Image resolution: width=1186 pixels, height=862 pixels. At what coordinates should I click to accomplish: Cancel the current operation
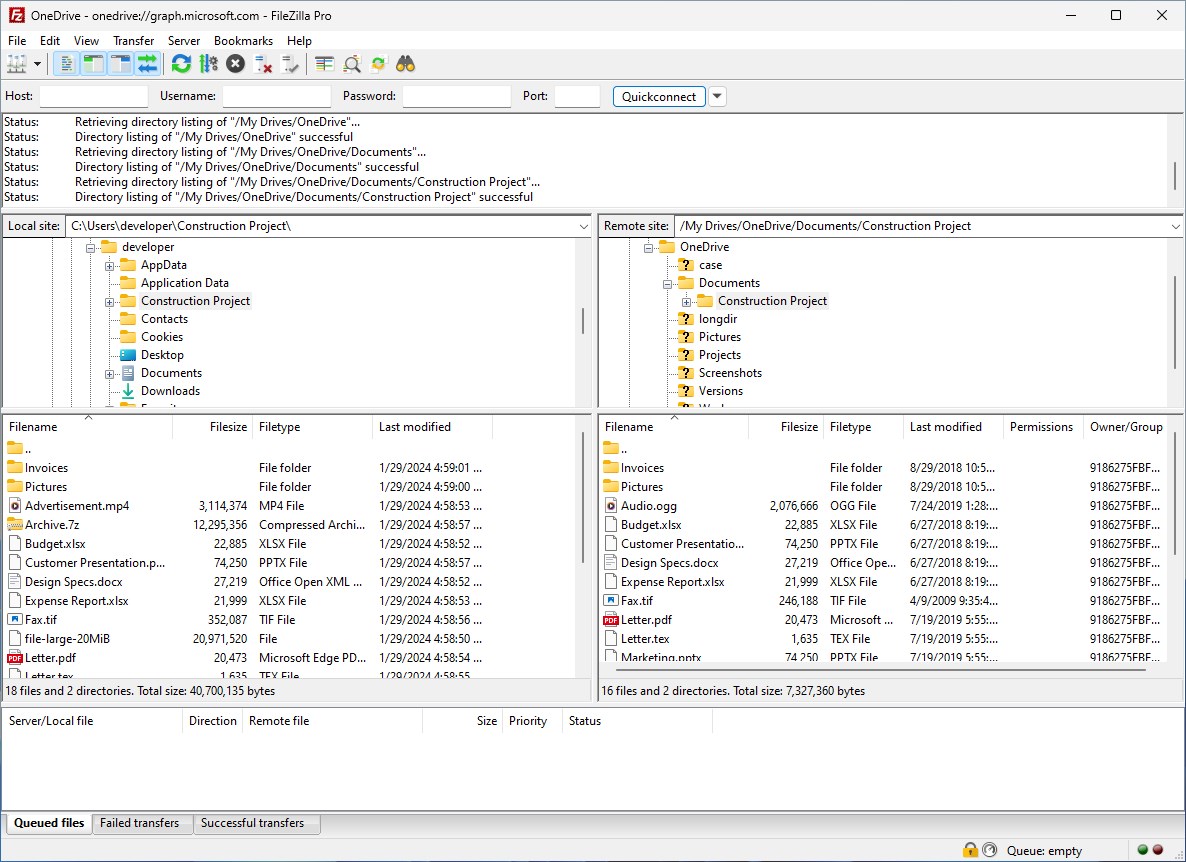[x=233, y=63]
